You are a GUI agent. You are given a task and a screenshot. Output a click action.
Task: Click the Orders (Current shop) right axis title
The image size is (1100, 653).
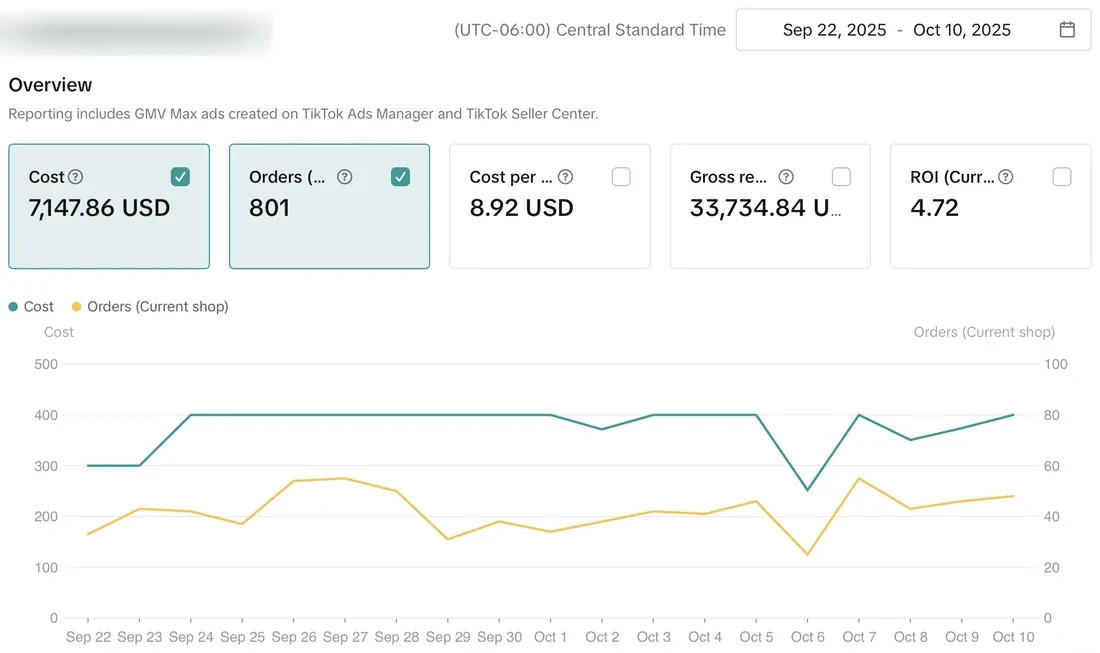click(x=984, y=332)
